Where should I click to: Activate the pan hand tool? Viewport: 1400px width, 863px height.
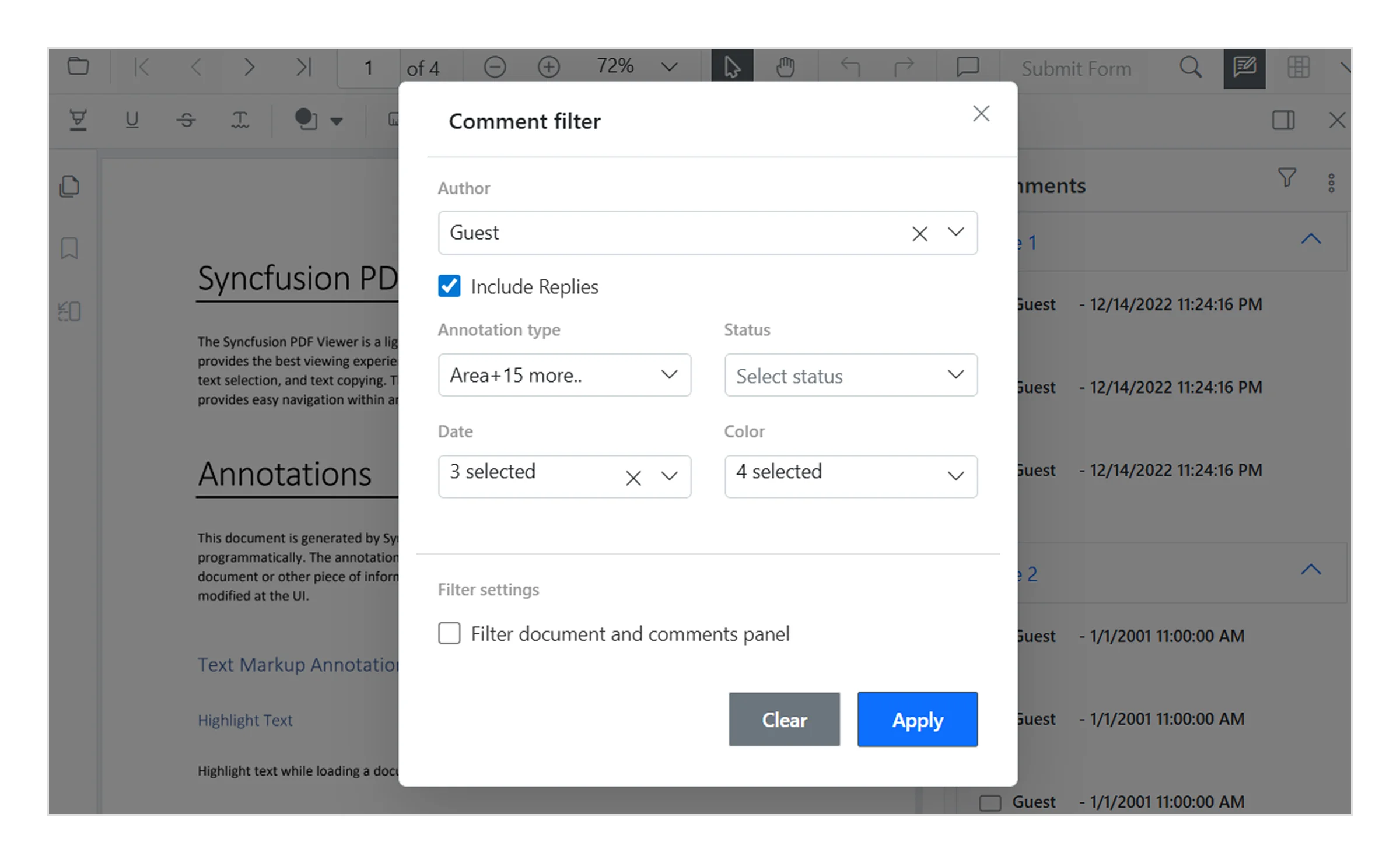(786, 67)
